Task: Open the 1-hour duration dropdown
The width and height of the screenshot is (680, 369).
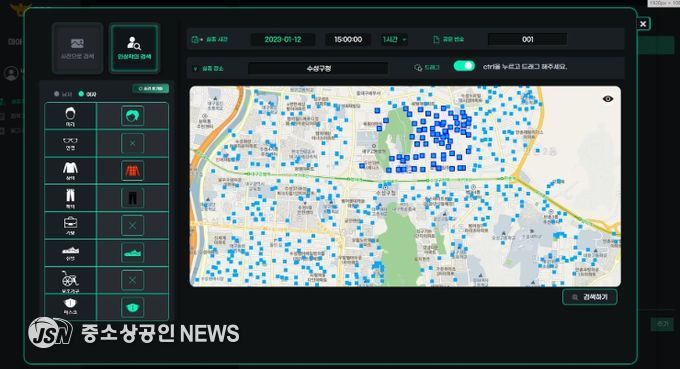Action: (394, 39)
